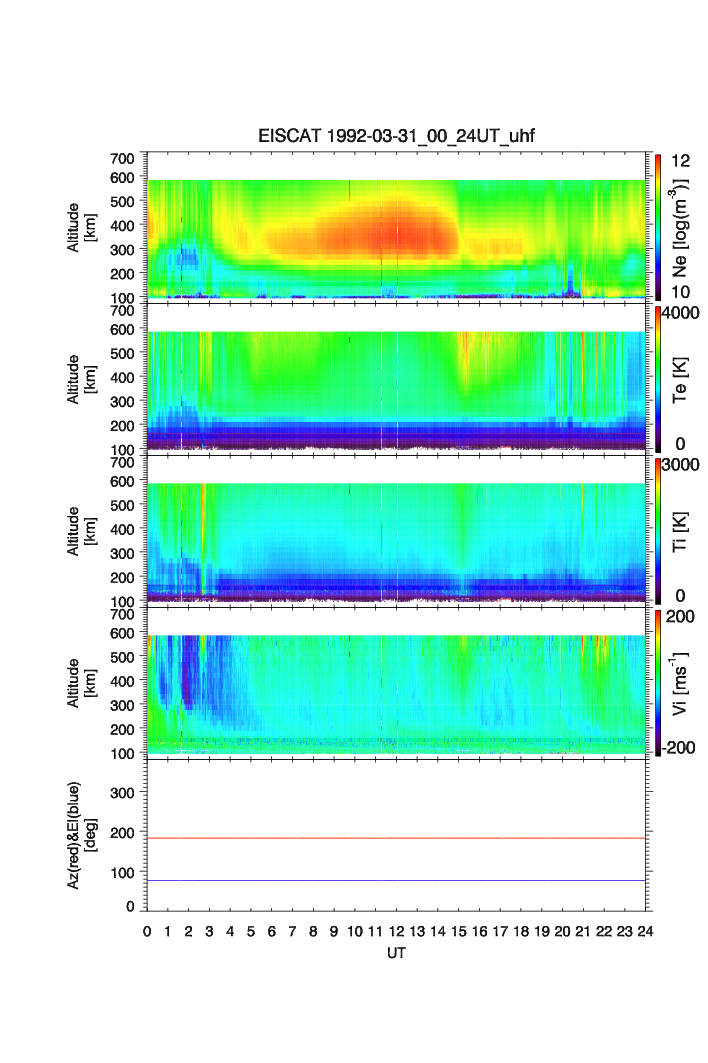This screenshot has height=1063, width=708.
Task: Click the 200 value on Vi scale
Action: (680, 616)
